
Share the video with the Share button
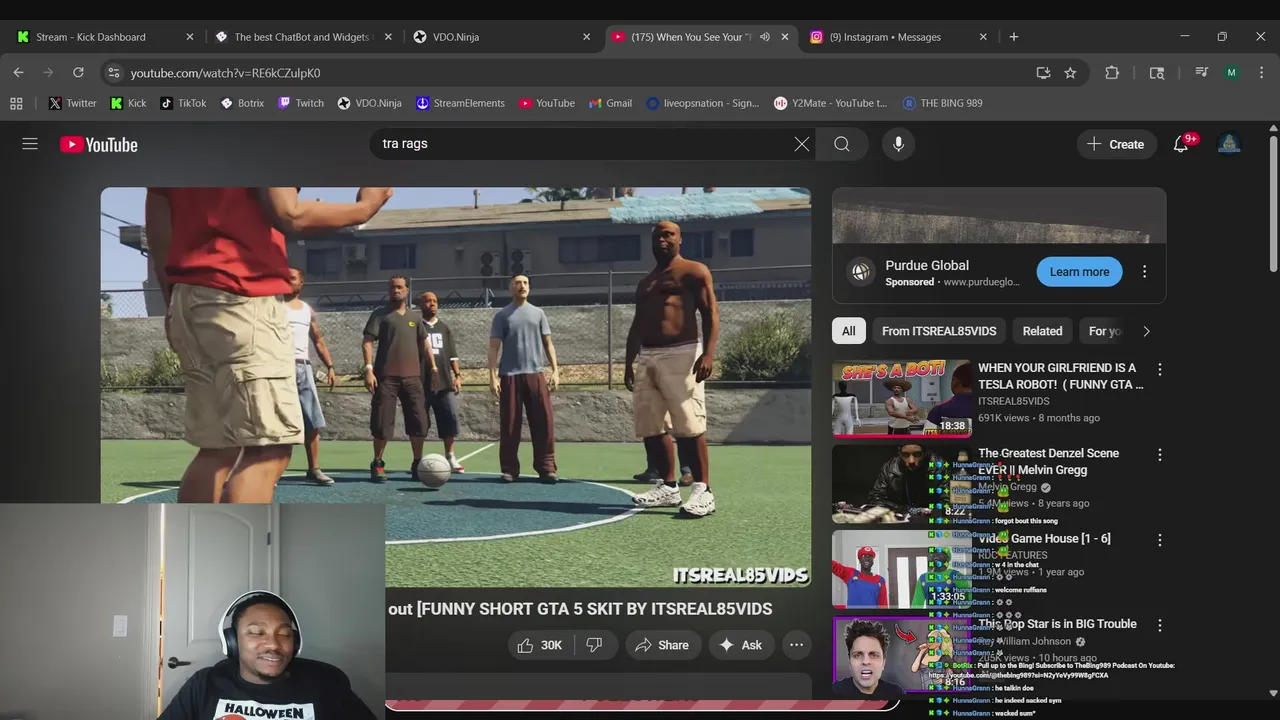click(x=662, y=645)
